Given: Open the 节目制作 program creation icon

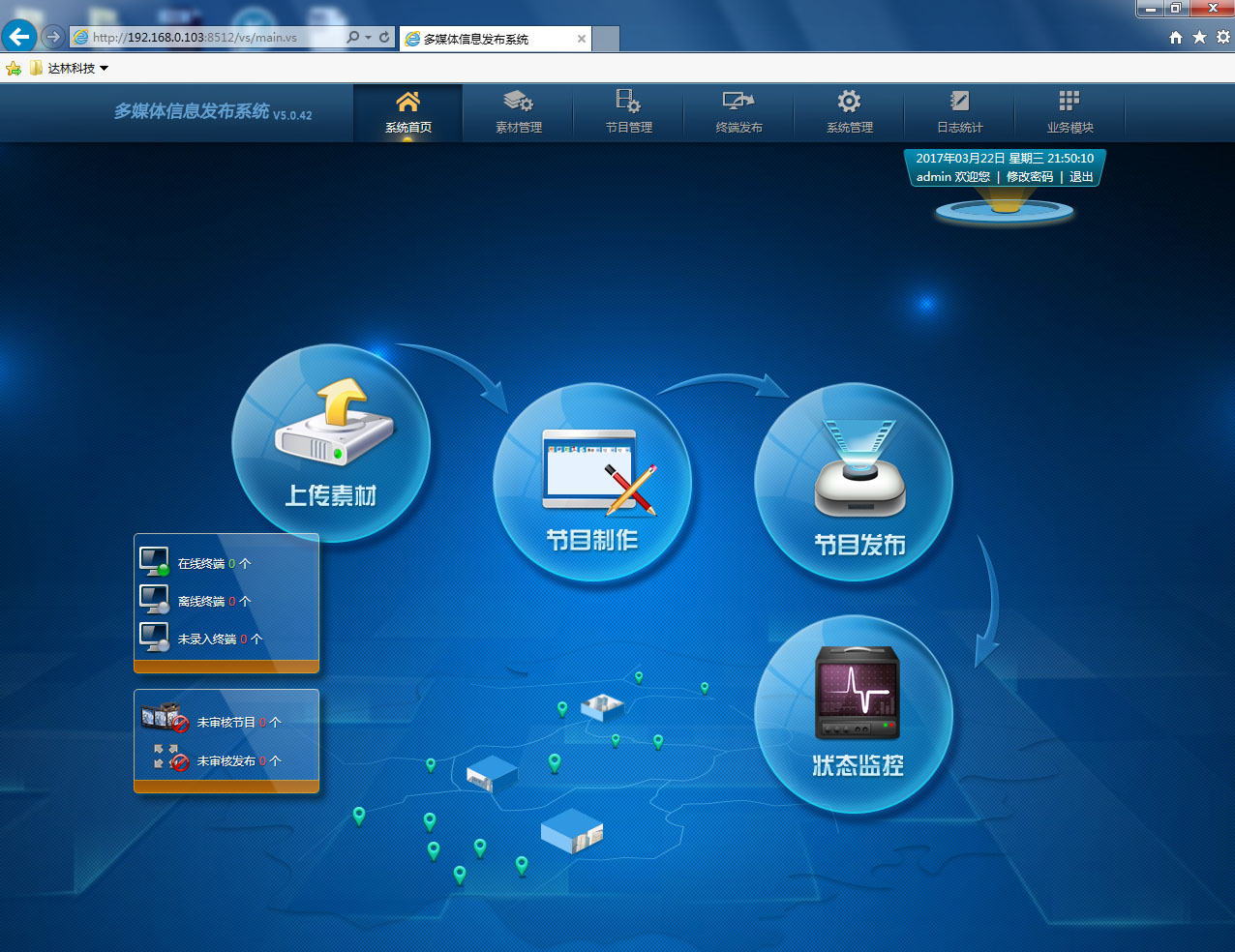Looking at the screenshot, I should pyautogui.click(x=592, y=483).
